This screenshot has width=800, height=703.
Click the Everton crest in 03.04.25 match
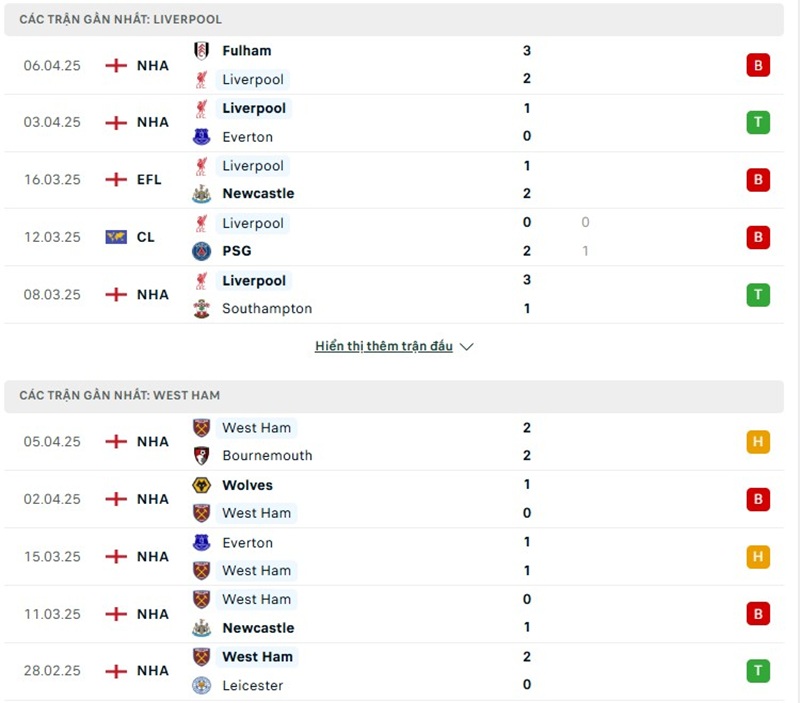(202, 137)
